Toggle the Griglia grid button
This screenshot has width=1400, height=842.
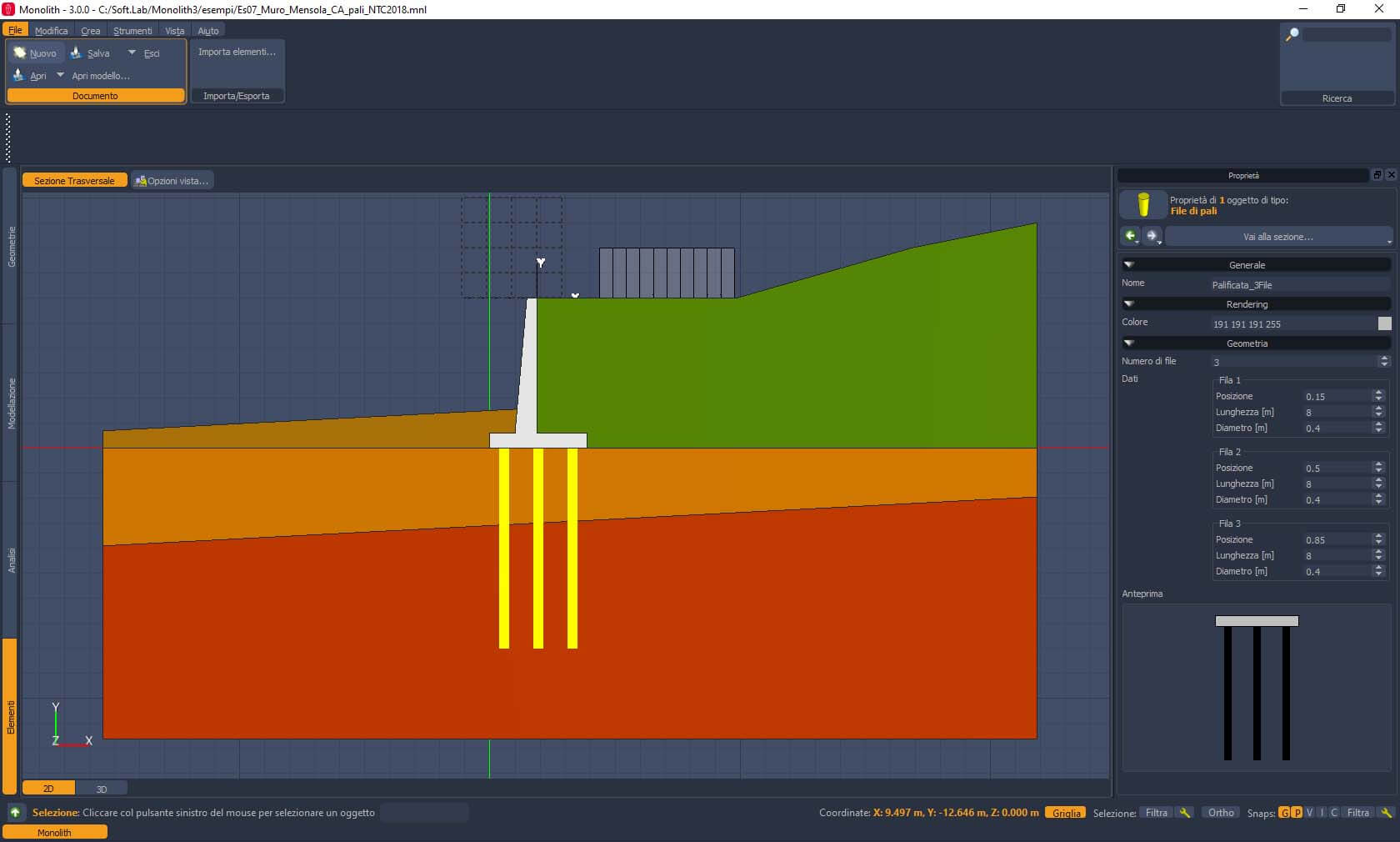[1066, 813]
